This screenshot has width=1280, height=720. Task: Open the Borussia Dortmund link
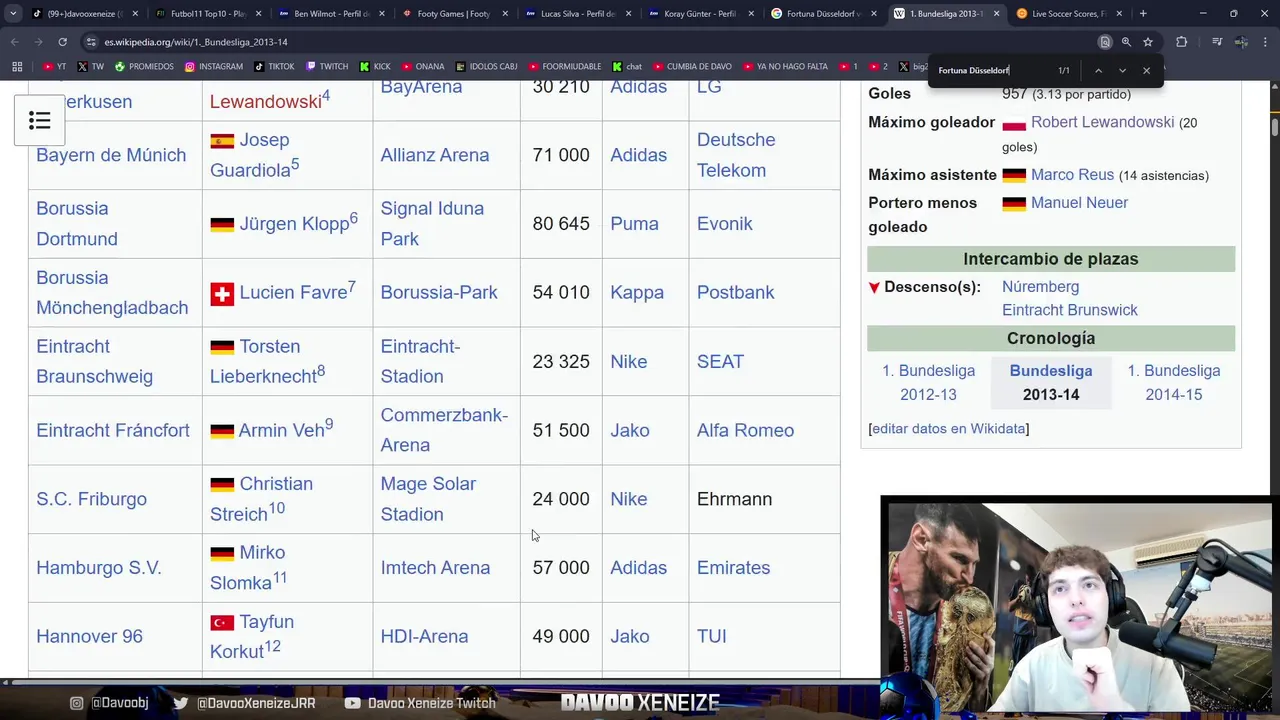pos(77,224)
